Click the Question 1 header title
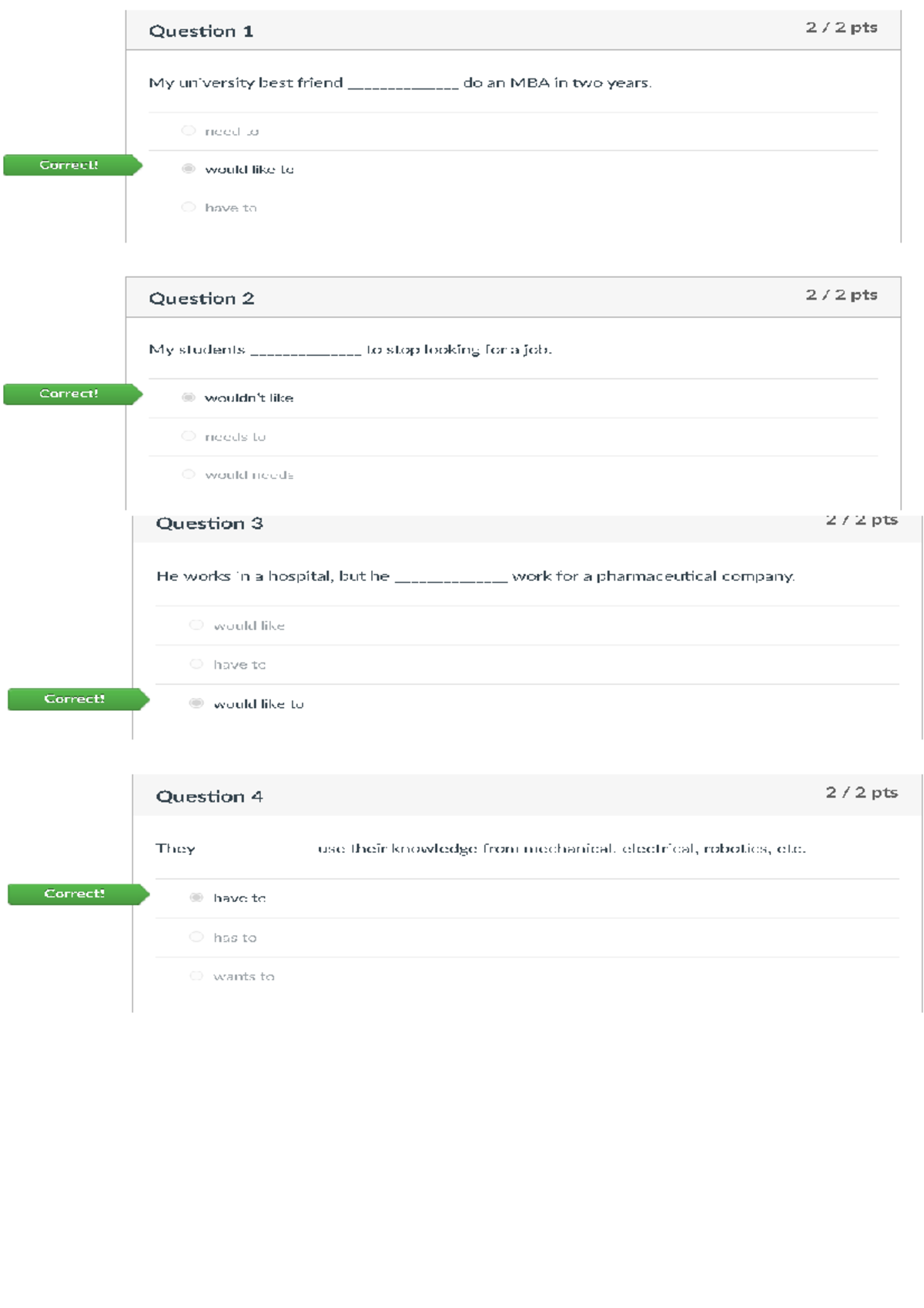Viewport: 924px width, 1308px height. 201,32
